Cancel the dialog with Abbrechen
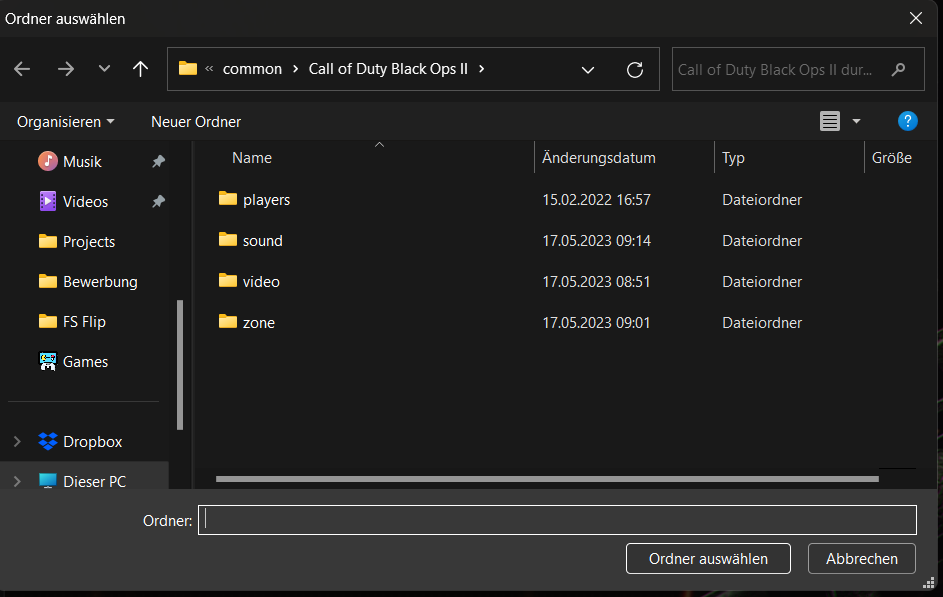The width and height of the screenshot is (943, 597). tap(861, 559)
